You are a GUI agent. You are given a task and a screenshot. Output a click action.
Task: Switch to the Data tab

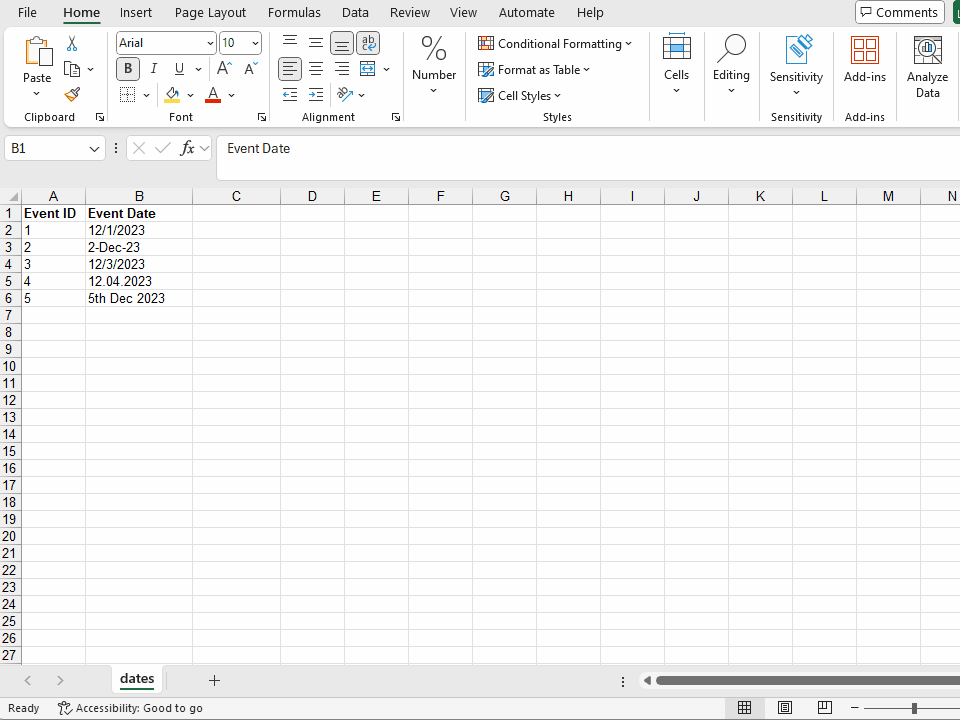(x=355, y=12)
